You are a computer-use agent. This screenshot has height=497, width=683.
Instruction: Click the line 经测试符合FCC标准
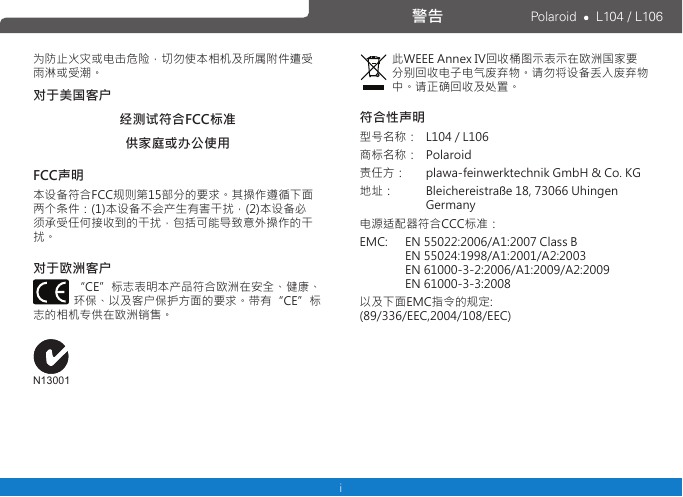(x=178, y=119)
